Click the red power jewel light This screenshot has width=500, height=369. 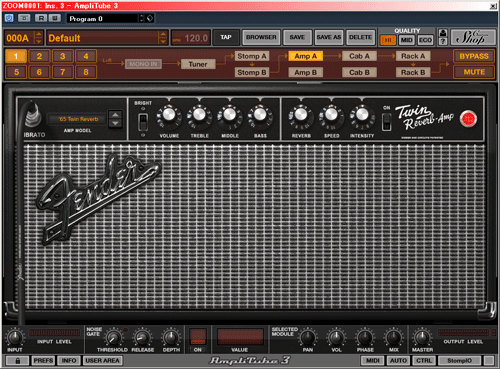(468, 119)
